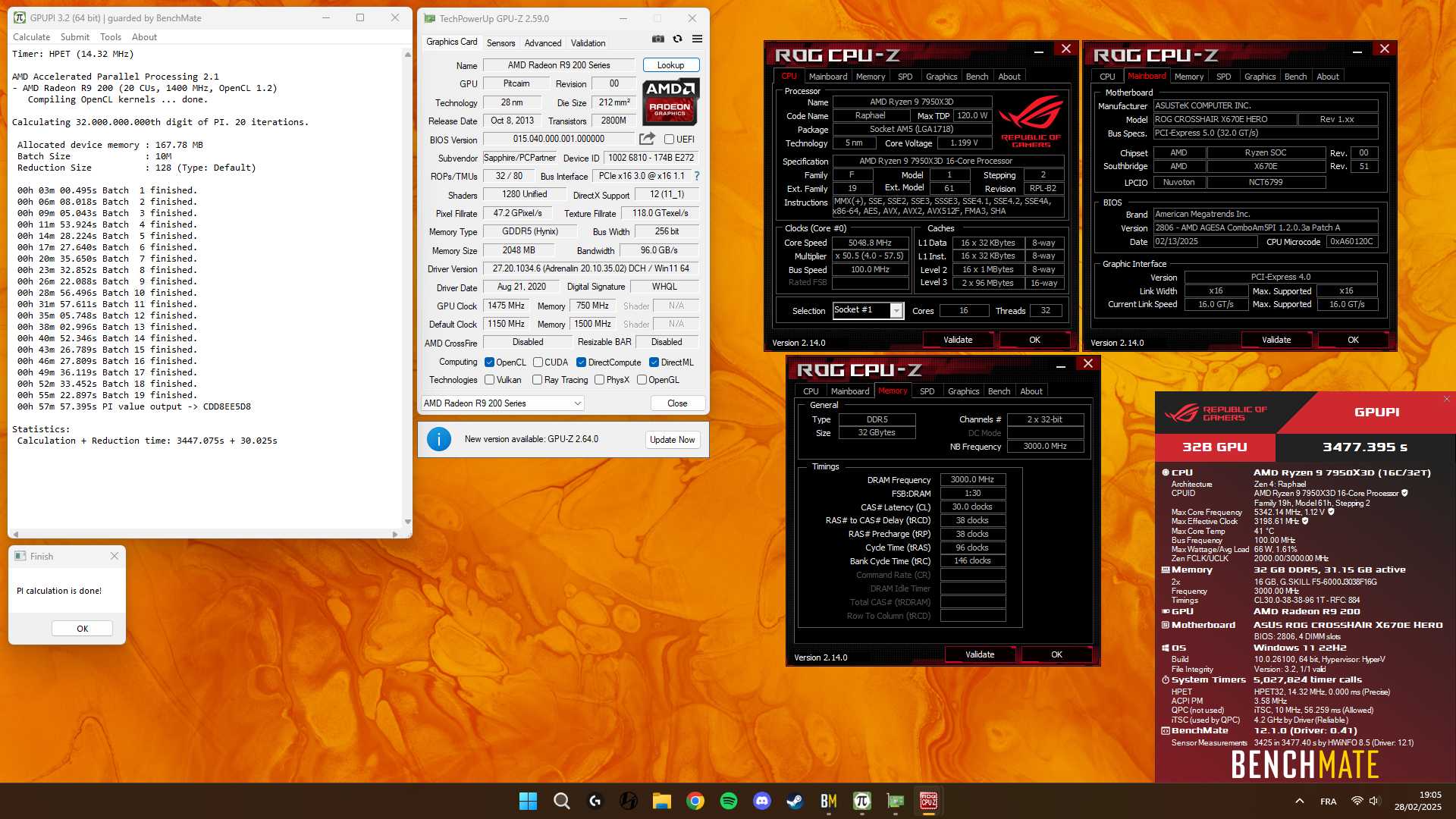
Task: Open Logitech G Hub from taskbar
Action: (x=595, y=801)
